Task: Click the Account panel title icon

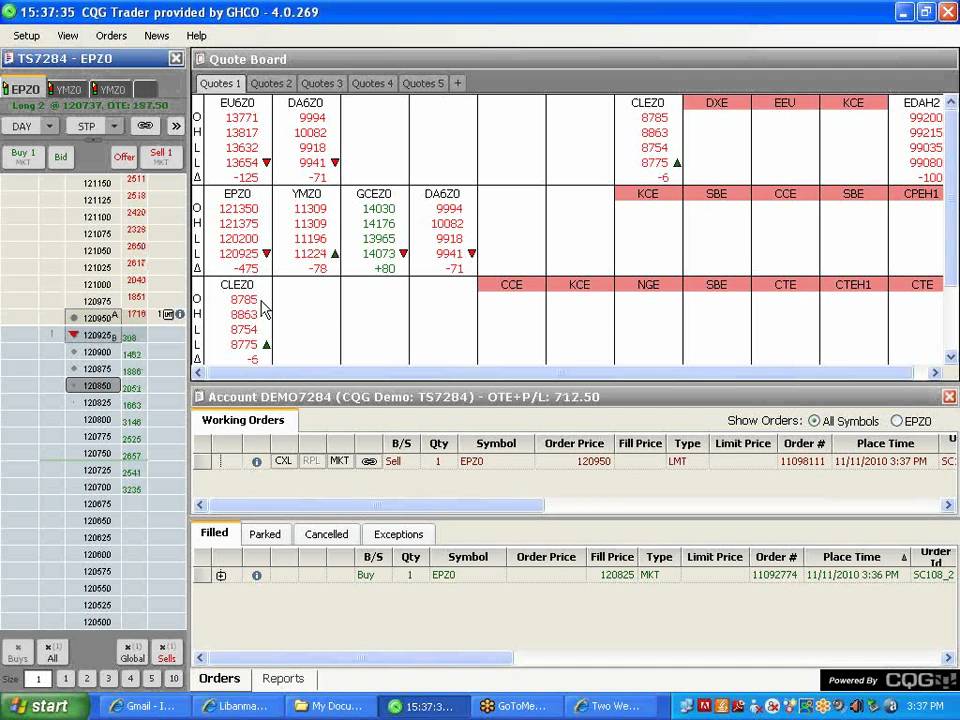Action: 199,397
